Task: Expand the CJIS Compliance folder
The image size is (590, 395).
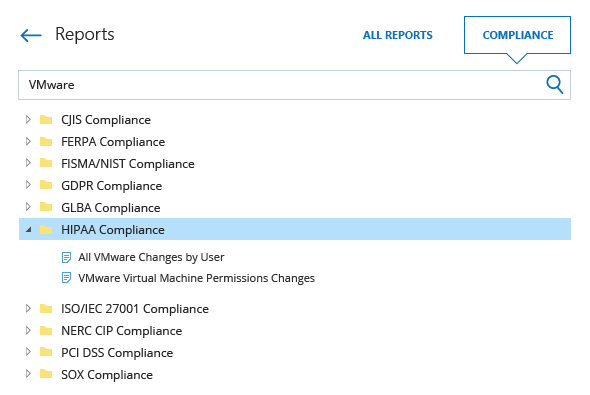Action: [x=28, y=120]
